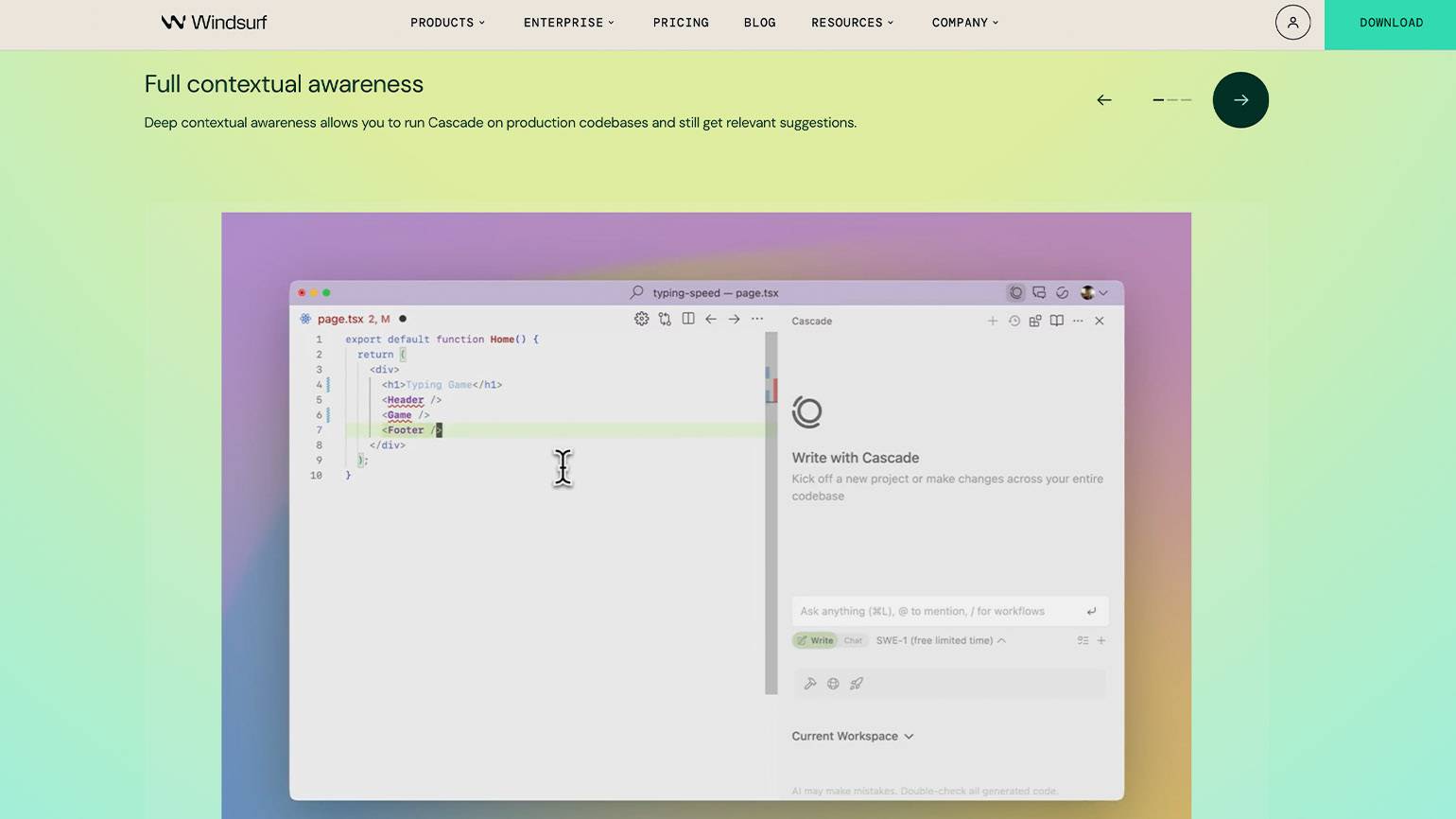Click the editor vertical scrollbar
Image resolution: width=1456 pixels, height=819 pixels.
click(x=771, y=514)
